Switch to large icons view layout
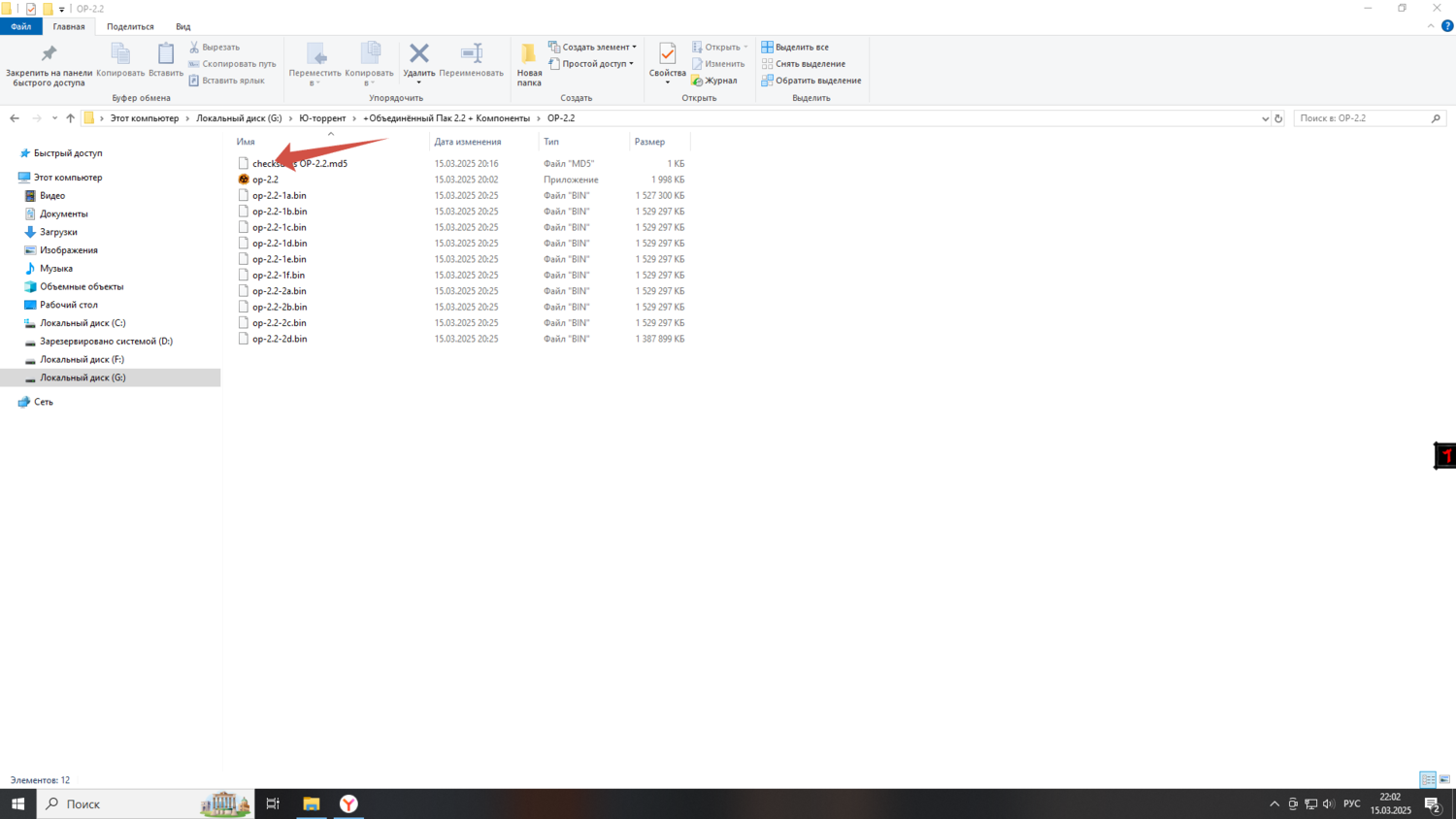 (1444, 779)
